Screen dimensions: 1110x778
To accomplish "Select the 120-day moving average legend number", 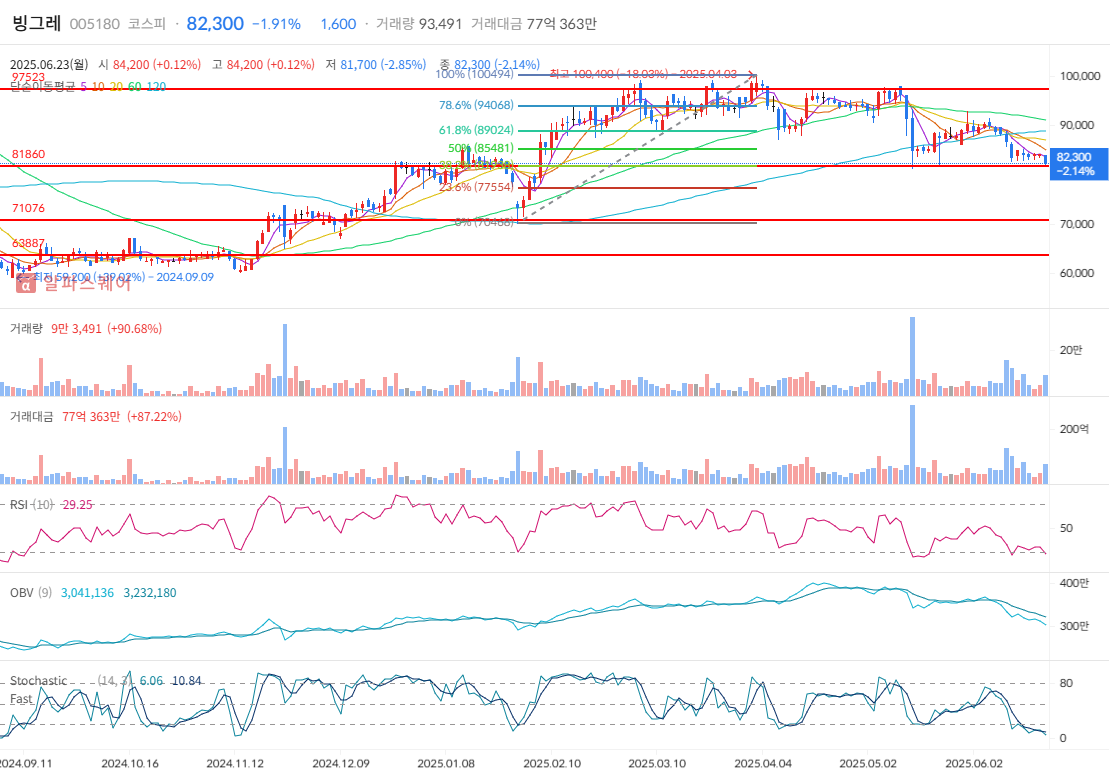I will click(x=156, y=86).
